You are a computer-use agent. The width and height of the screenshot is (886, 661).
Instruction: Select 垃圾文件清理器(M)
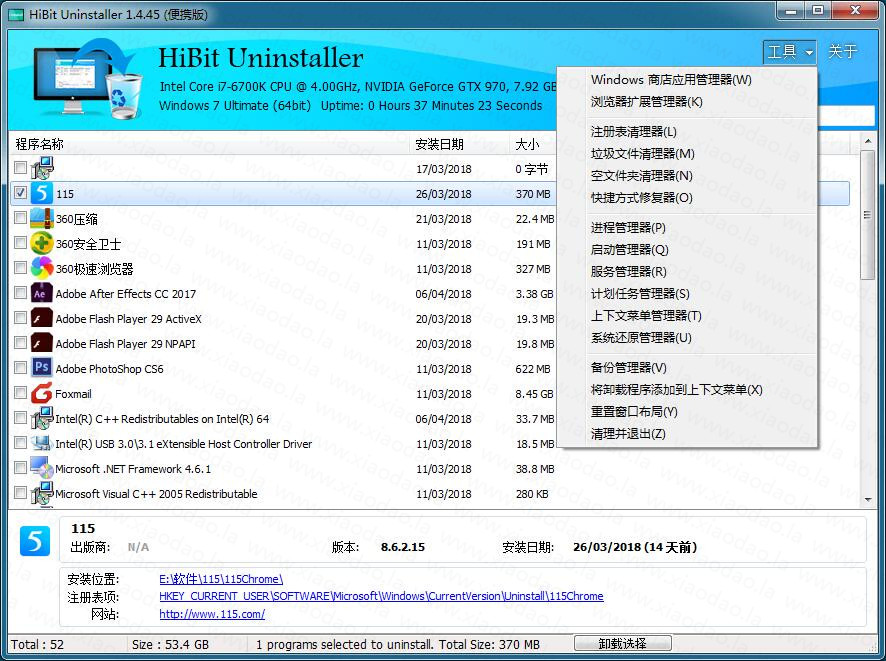[642, 154]
